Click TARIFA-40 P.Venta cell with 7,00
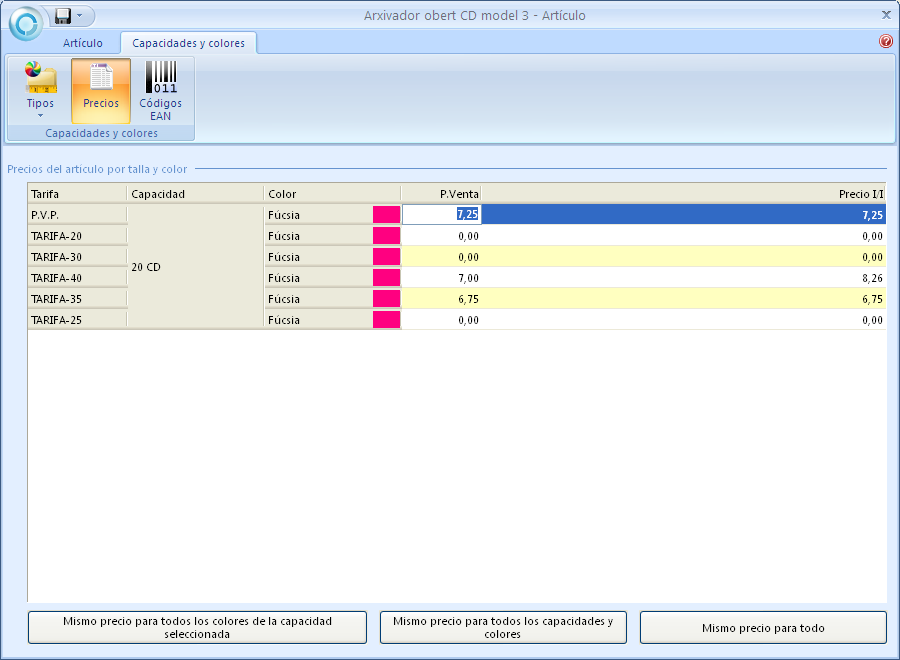The width and height of the screenshot is (900, 660). click(441, 278)
